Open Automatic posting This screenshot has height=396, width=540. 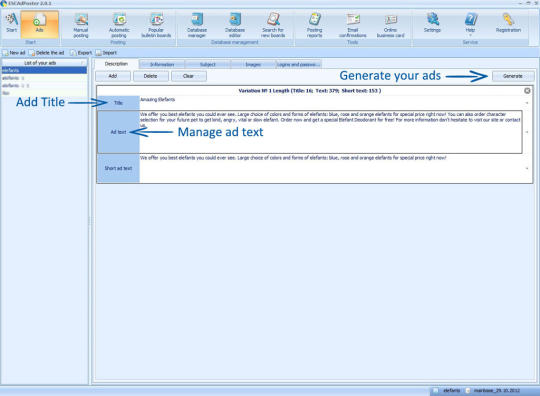click(x=119, y=25)
